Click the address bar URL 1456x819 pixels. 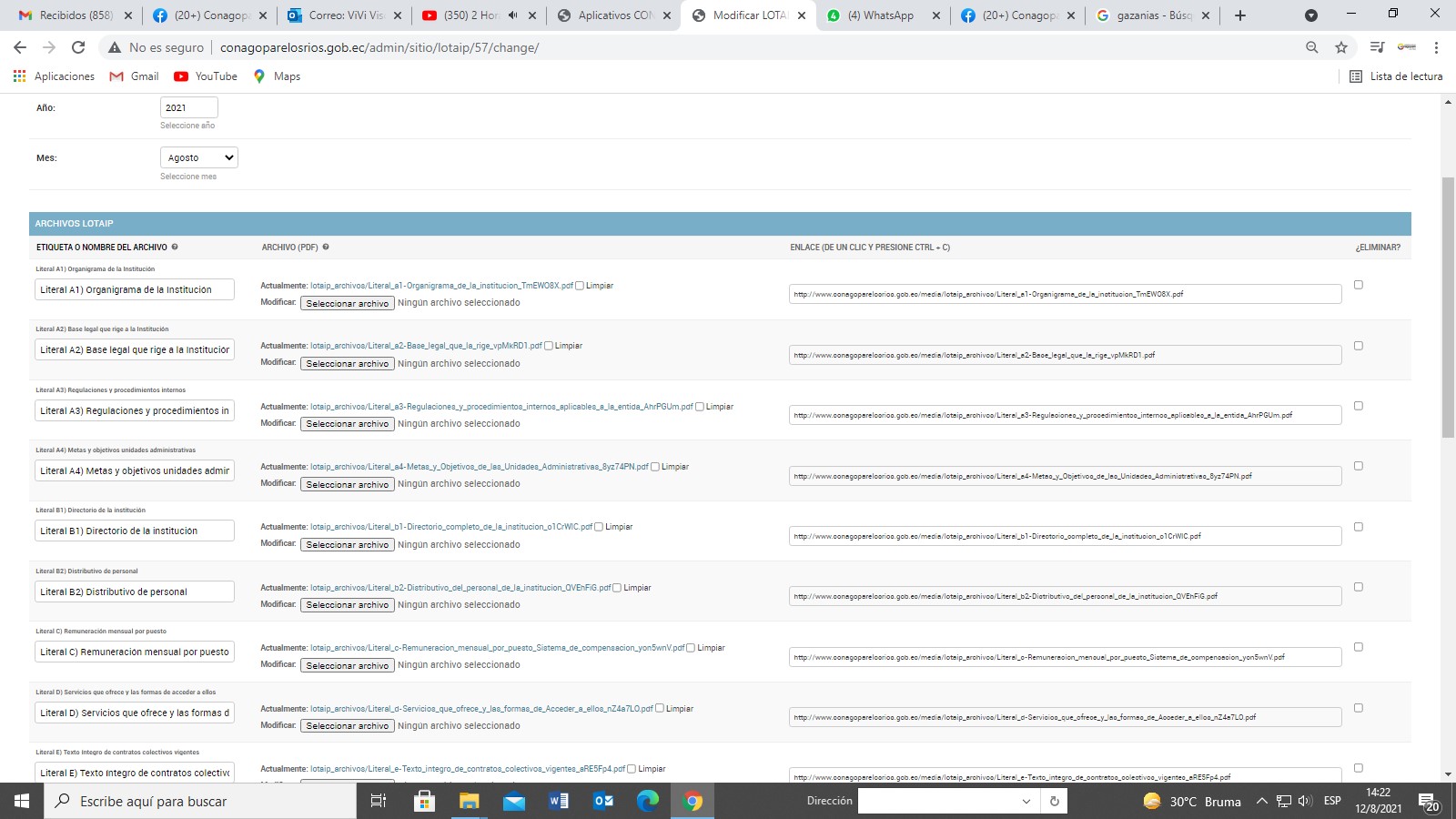(379, 47)
